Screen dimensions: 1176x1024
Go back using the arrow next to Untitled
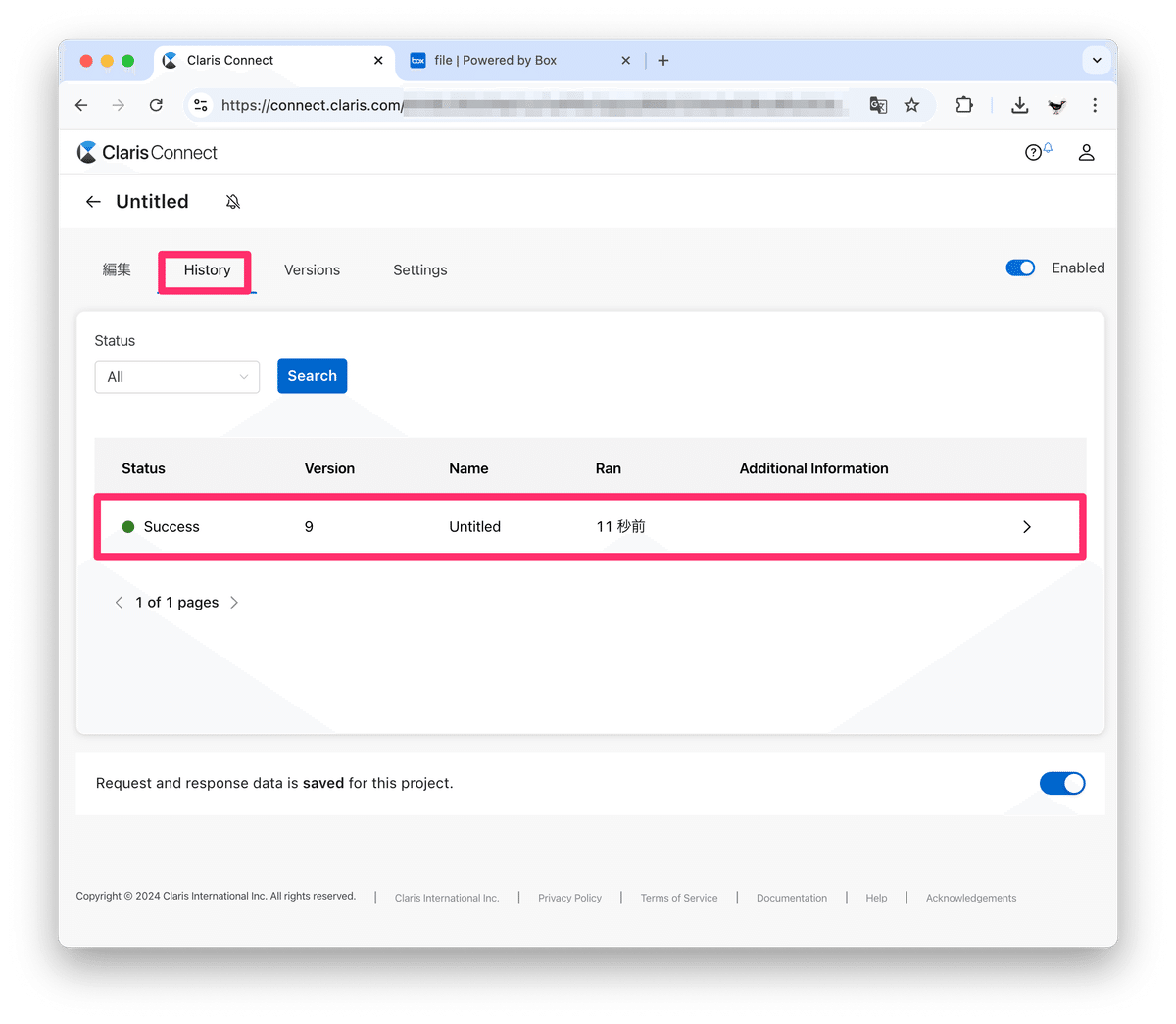(93, 201)
